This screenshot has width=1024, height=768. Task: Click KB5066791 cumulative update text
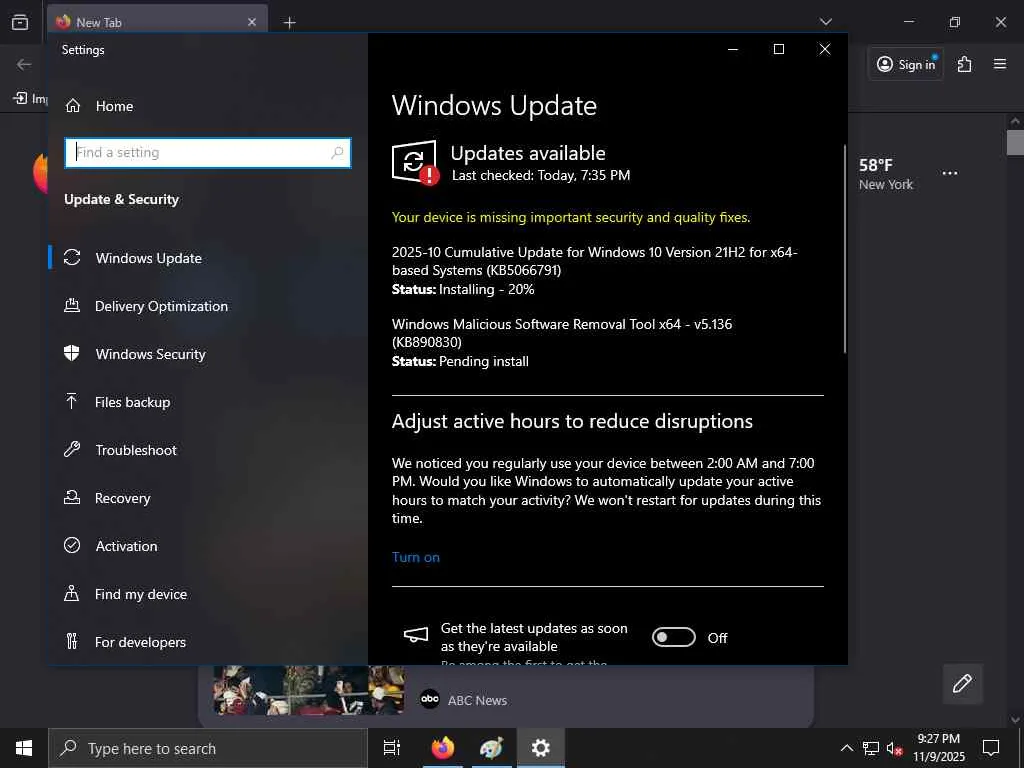click(594, 261)
